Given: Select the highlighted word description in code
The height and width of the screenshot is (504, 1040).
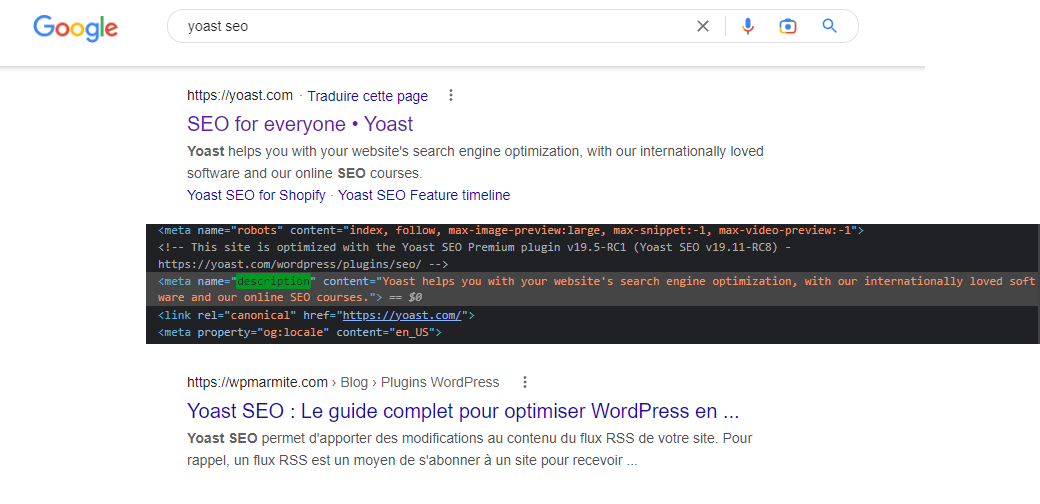Looking at the screenshot, I should 273,281.
